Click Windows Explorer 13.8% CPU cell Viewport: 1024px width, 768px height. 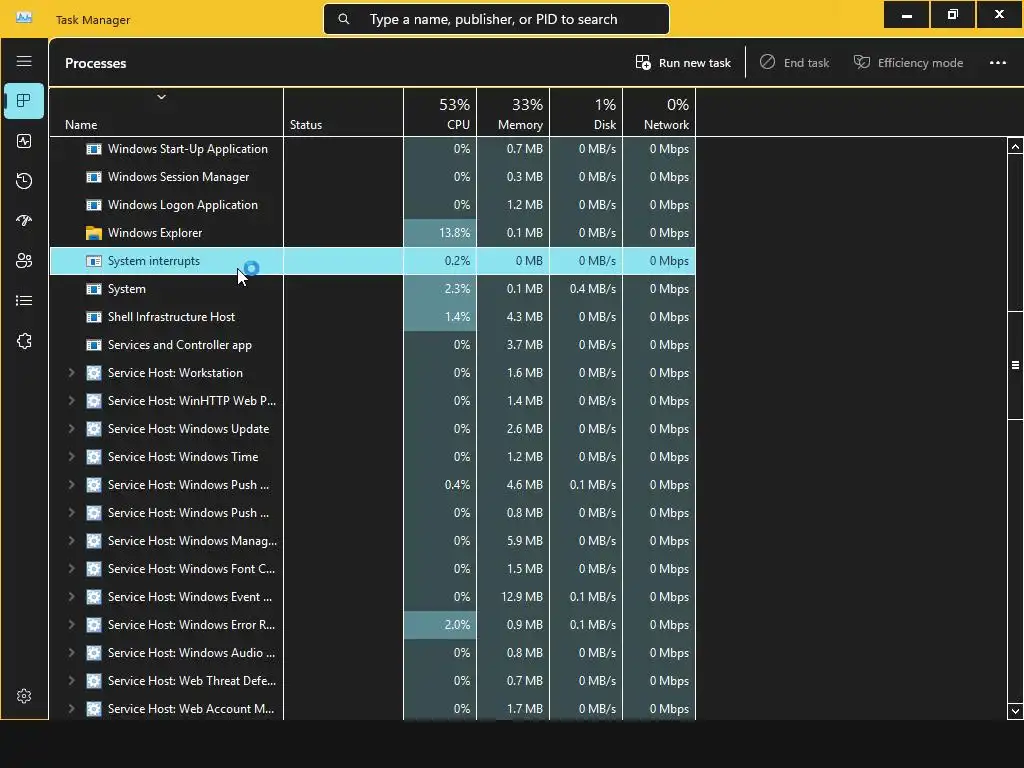[x=440, y=233]
